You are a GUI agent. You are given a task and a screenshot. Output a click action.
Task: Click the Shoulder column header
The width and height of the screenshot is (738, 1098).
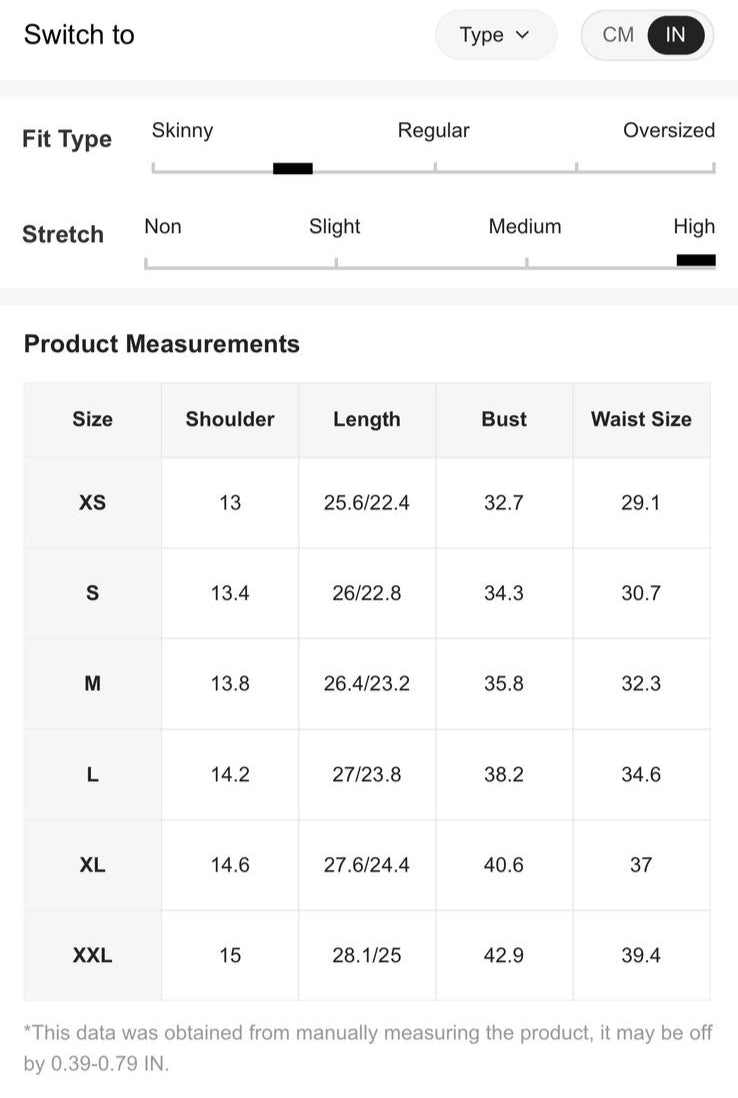click(x=230, y=419)
